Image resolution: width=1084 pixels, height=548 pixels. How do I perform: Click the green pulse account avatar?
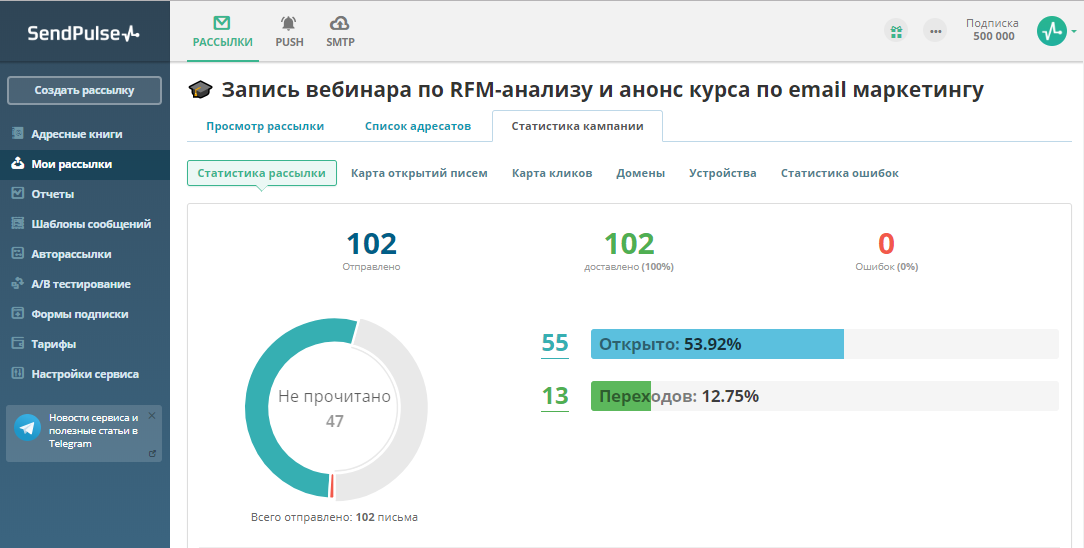click(1052, 31)
